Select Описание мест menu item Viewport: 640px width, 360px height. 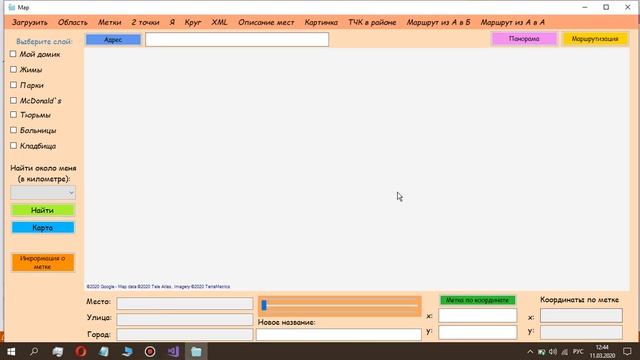(x=266, y=22)
